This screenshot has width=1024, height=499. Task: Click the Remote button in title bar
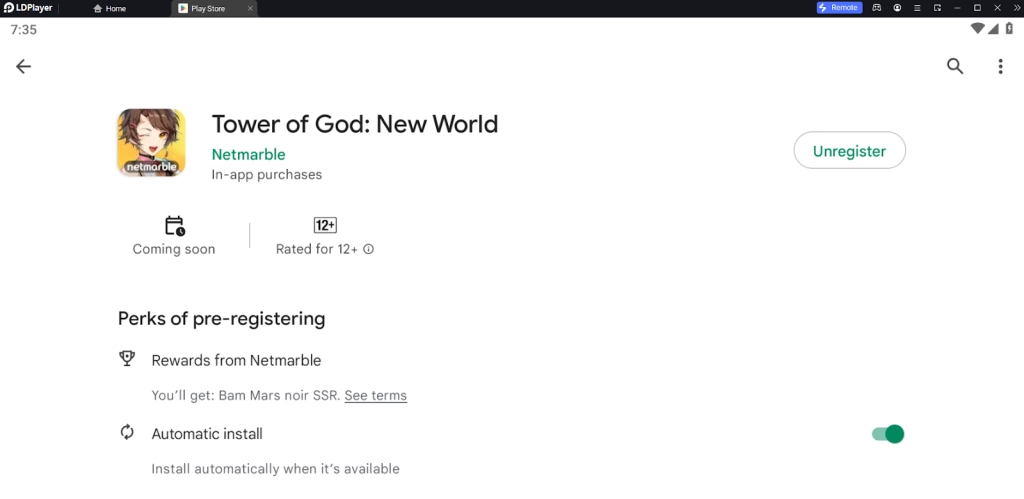click(x=839, y=8)
